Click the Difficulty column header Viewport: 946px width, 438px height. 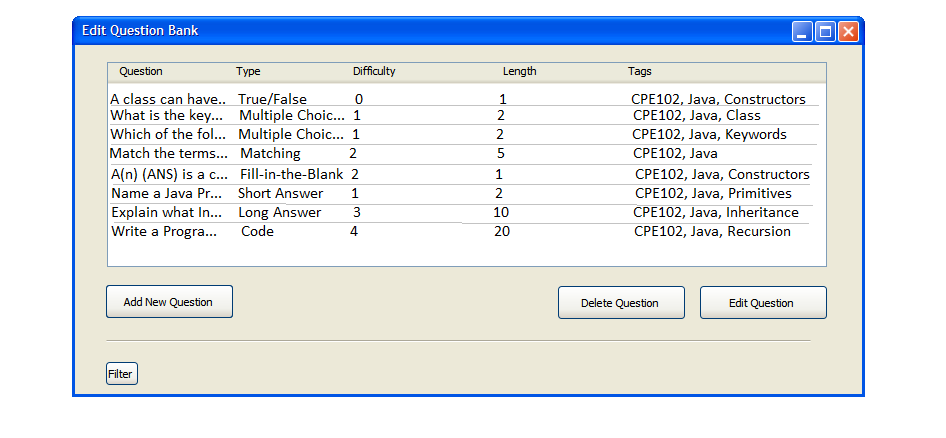(x=374, y=72)
